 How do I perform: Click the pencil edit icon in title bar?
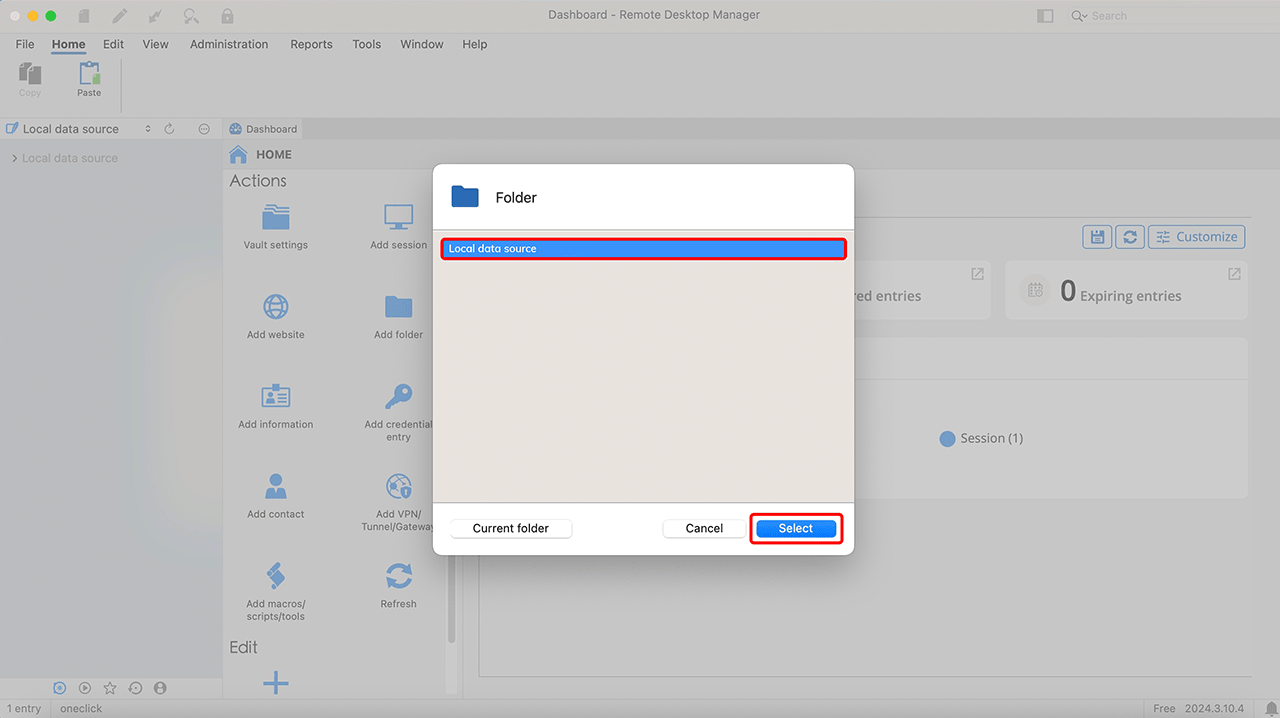[120, 16]
